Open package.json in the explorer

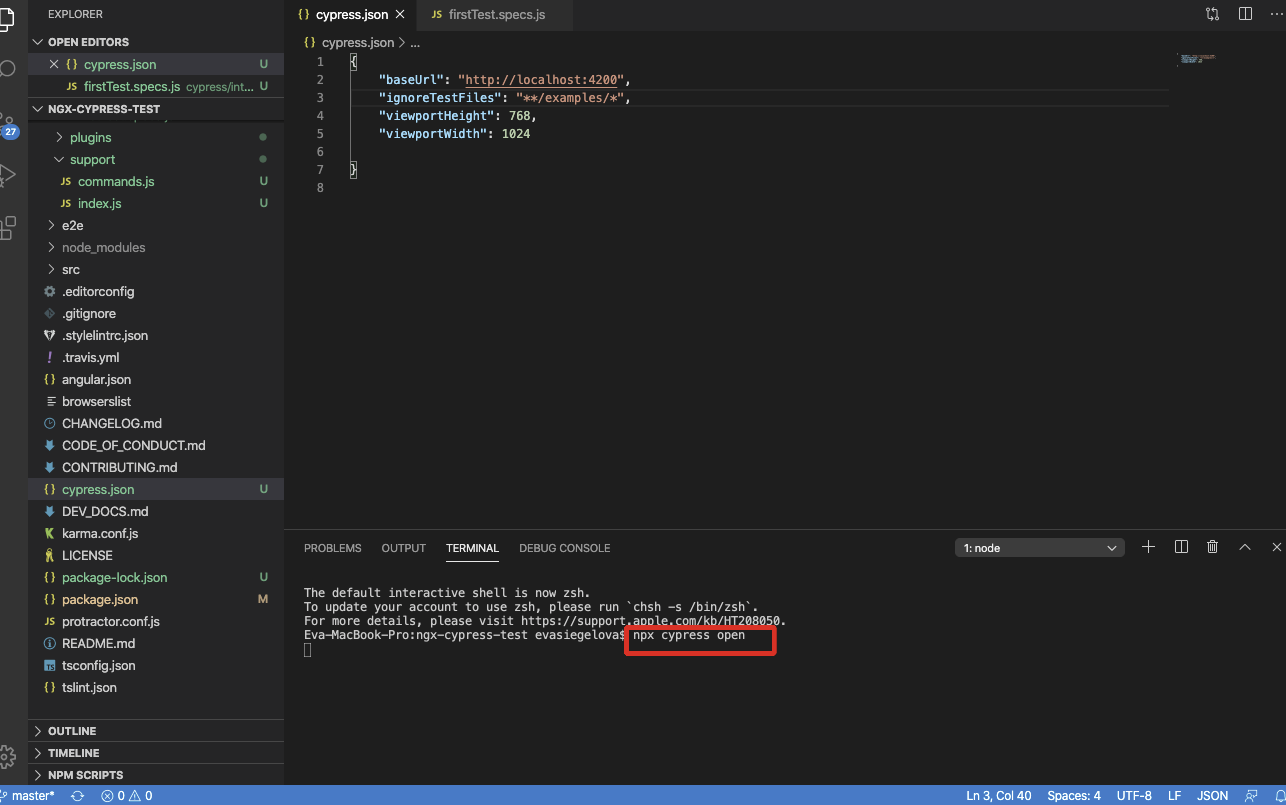100,599
